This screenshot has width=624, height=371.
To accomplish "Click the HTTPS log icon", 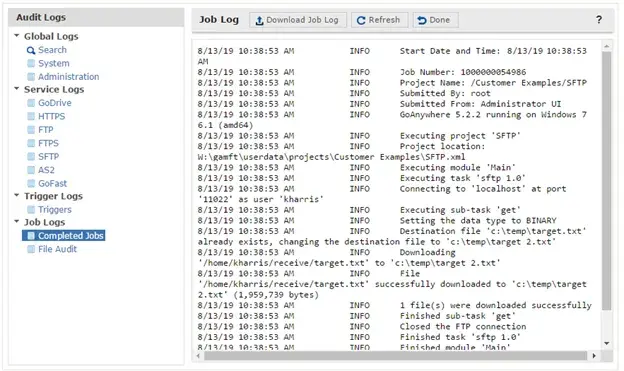I will click(31, 116).
